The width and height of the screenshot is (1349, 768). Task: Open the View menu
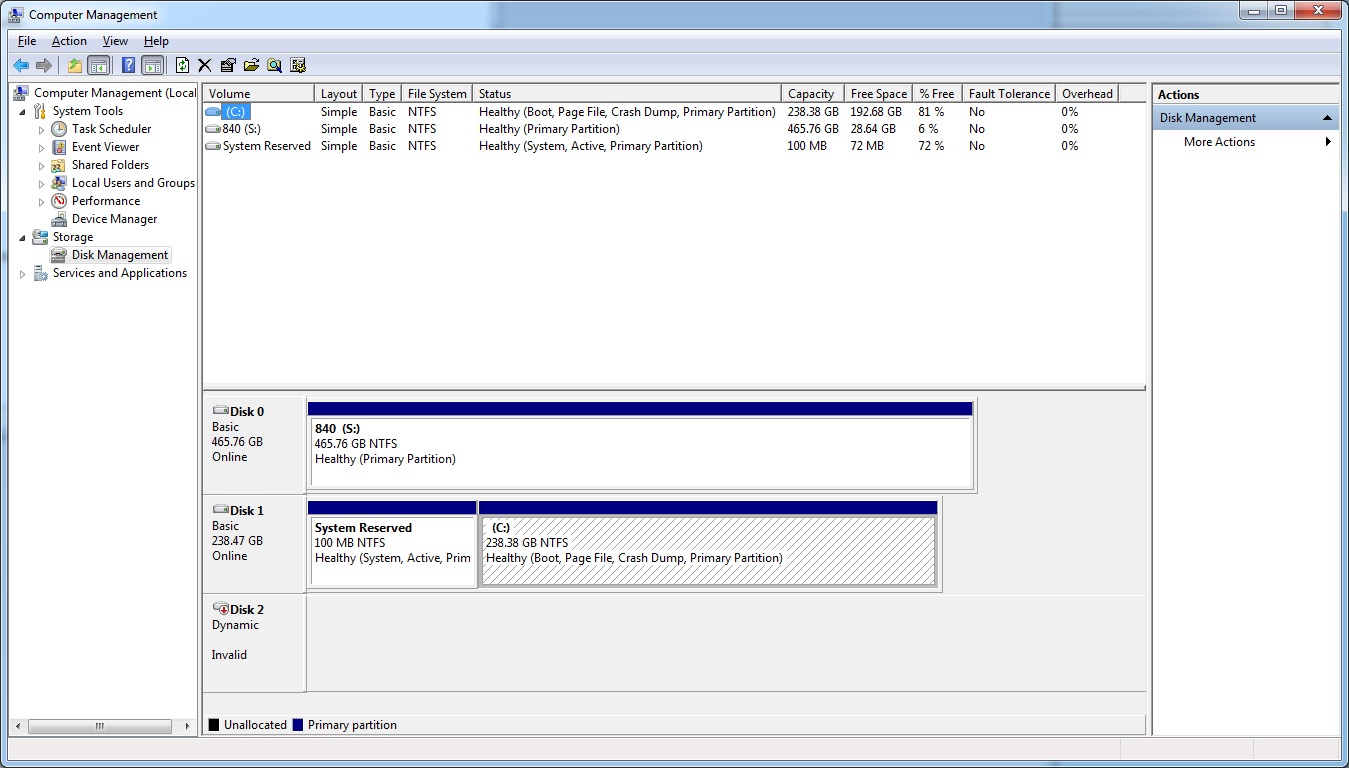click(x=115, y=41)
